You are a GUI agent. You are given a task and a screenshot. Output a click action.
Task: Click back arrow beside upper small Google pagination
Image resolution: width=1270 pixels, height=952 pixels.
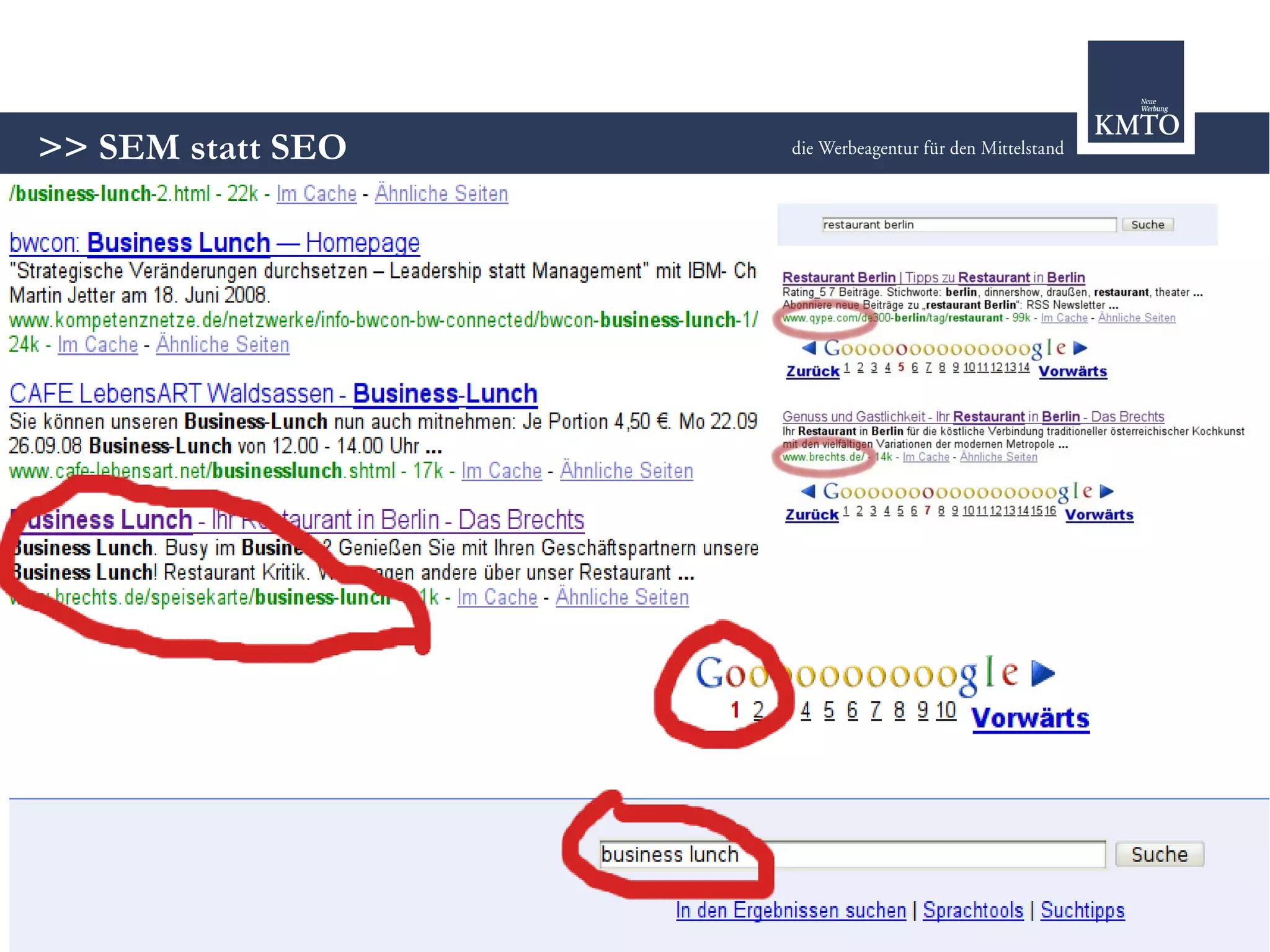(x=809, y=347)
